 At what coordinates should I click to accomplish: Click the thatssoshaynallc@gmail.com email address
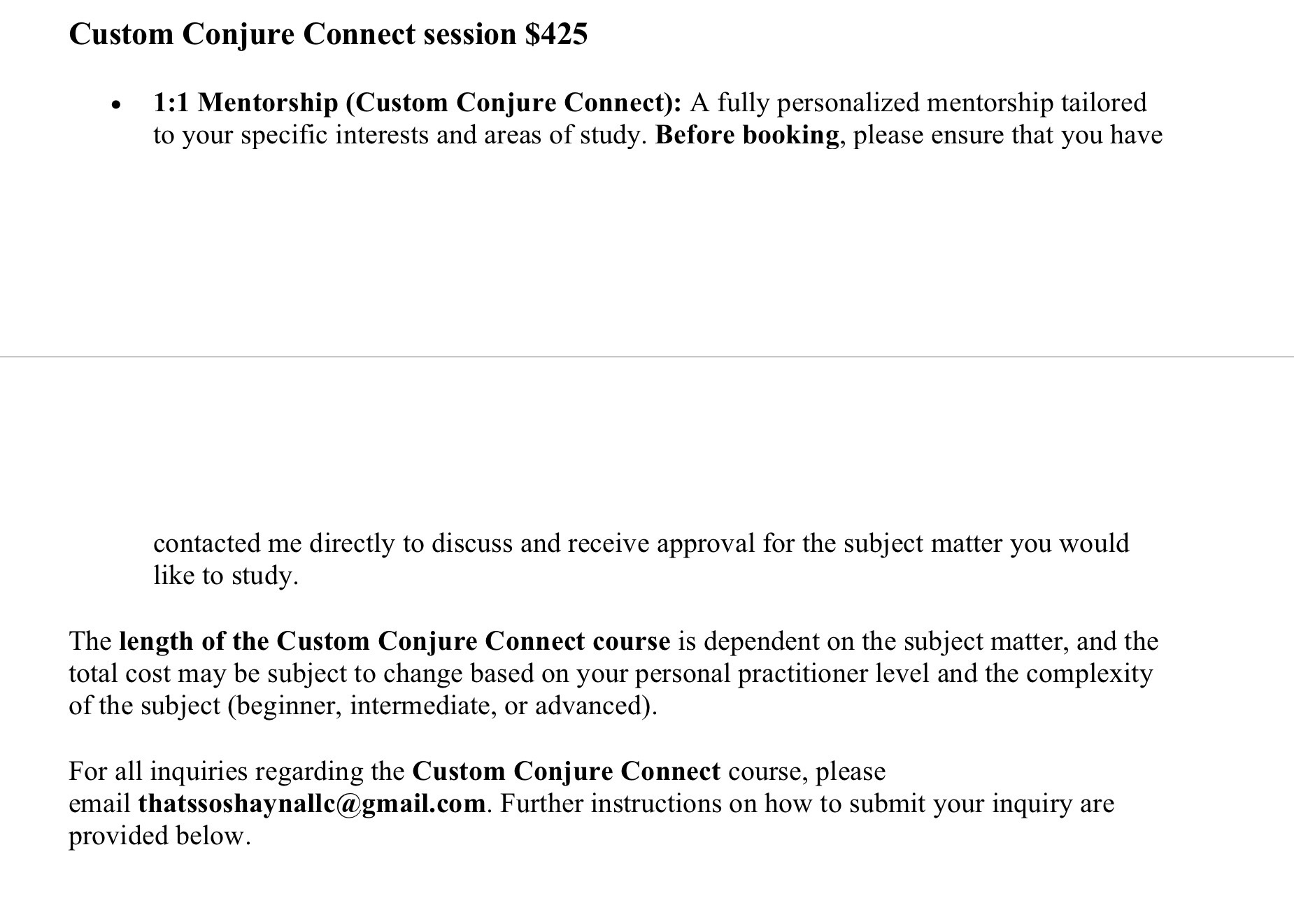tap(311, 804)
